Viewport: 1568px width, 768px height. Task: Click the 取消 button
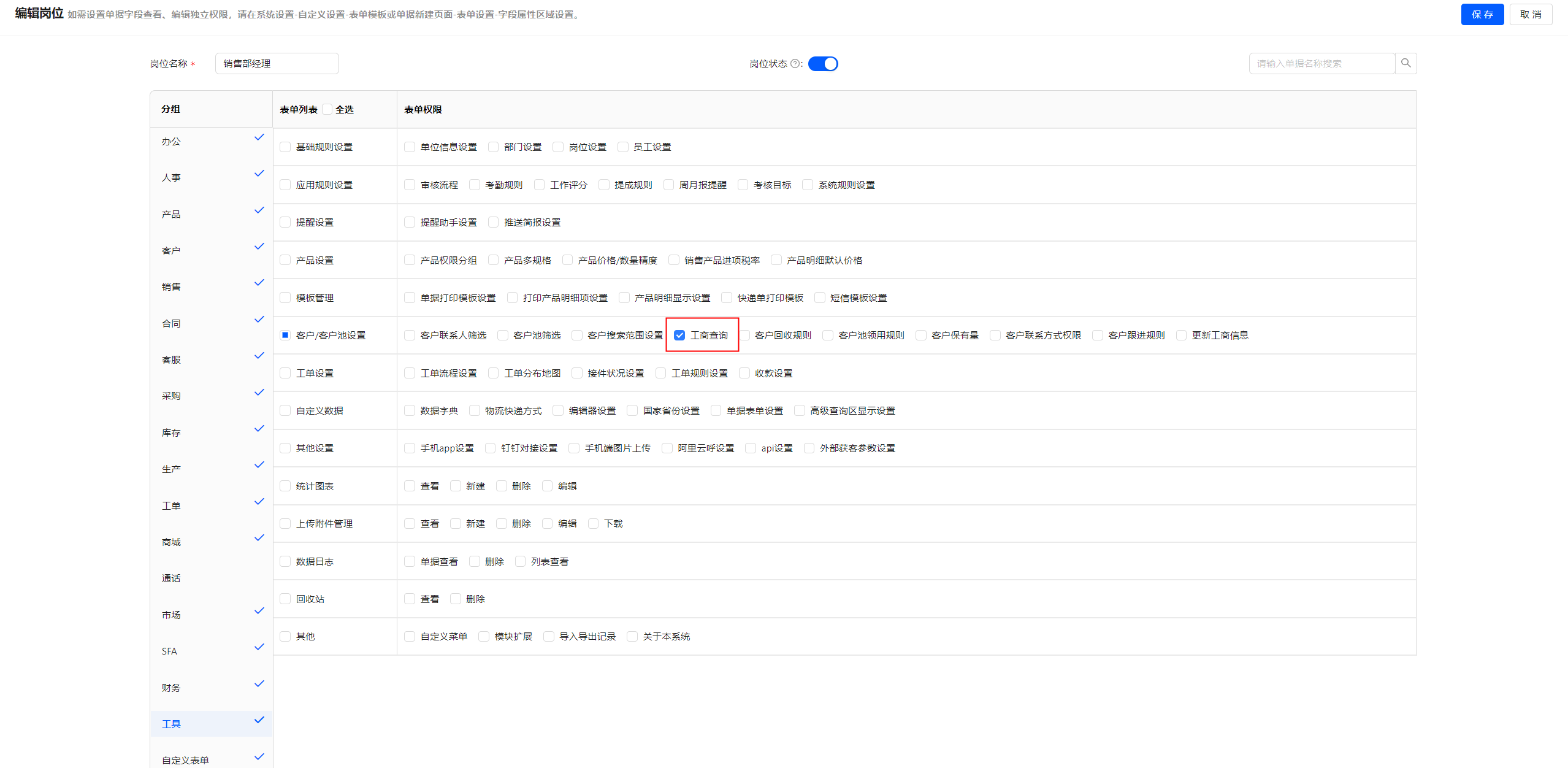(1530, 15)
